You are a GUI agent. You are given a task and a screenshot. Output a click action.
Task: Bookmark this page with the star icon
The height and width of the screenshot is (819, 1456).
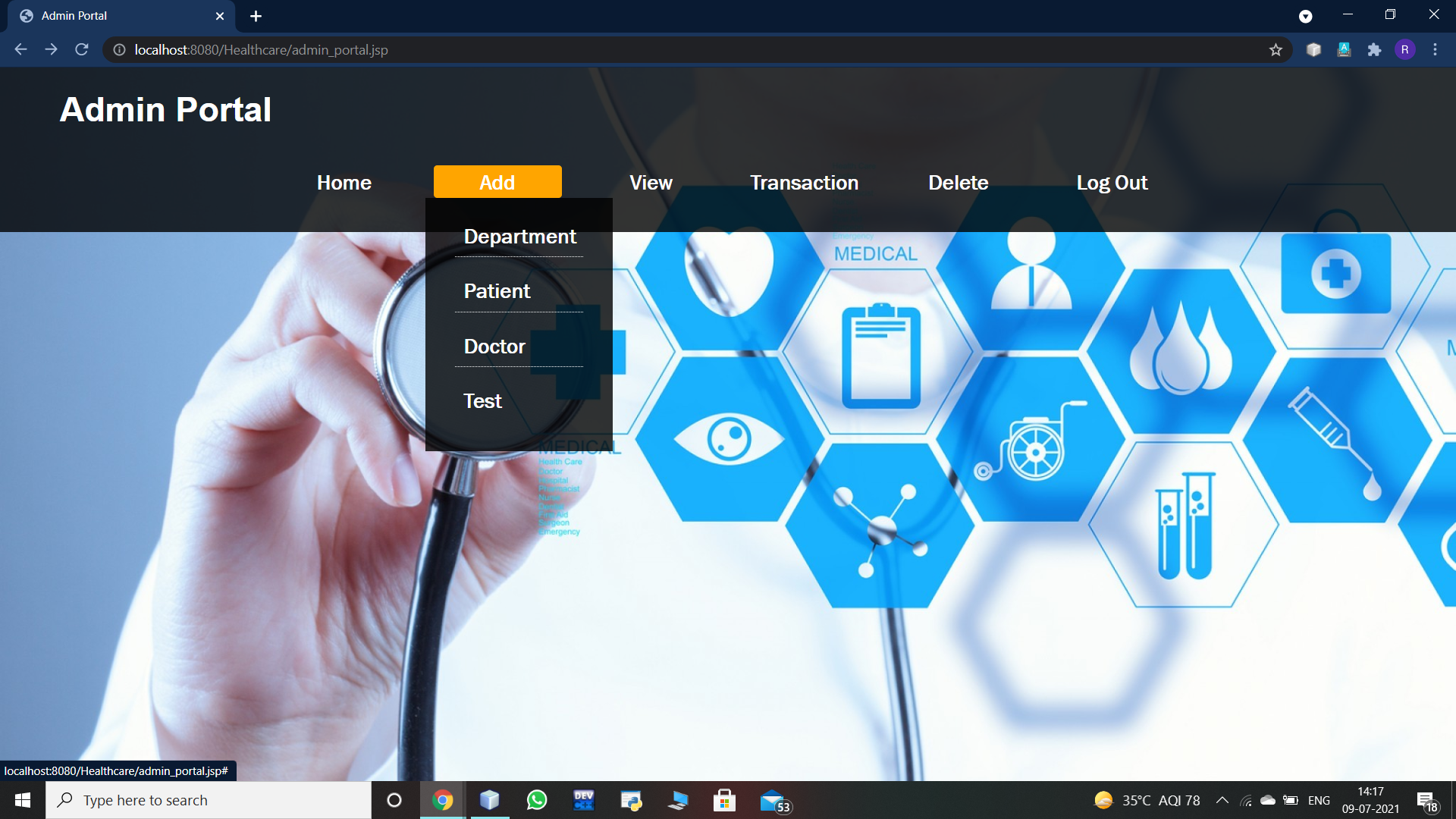1276,49
